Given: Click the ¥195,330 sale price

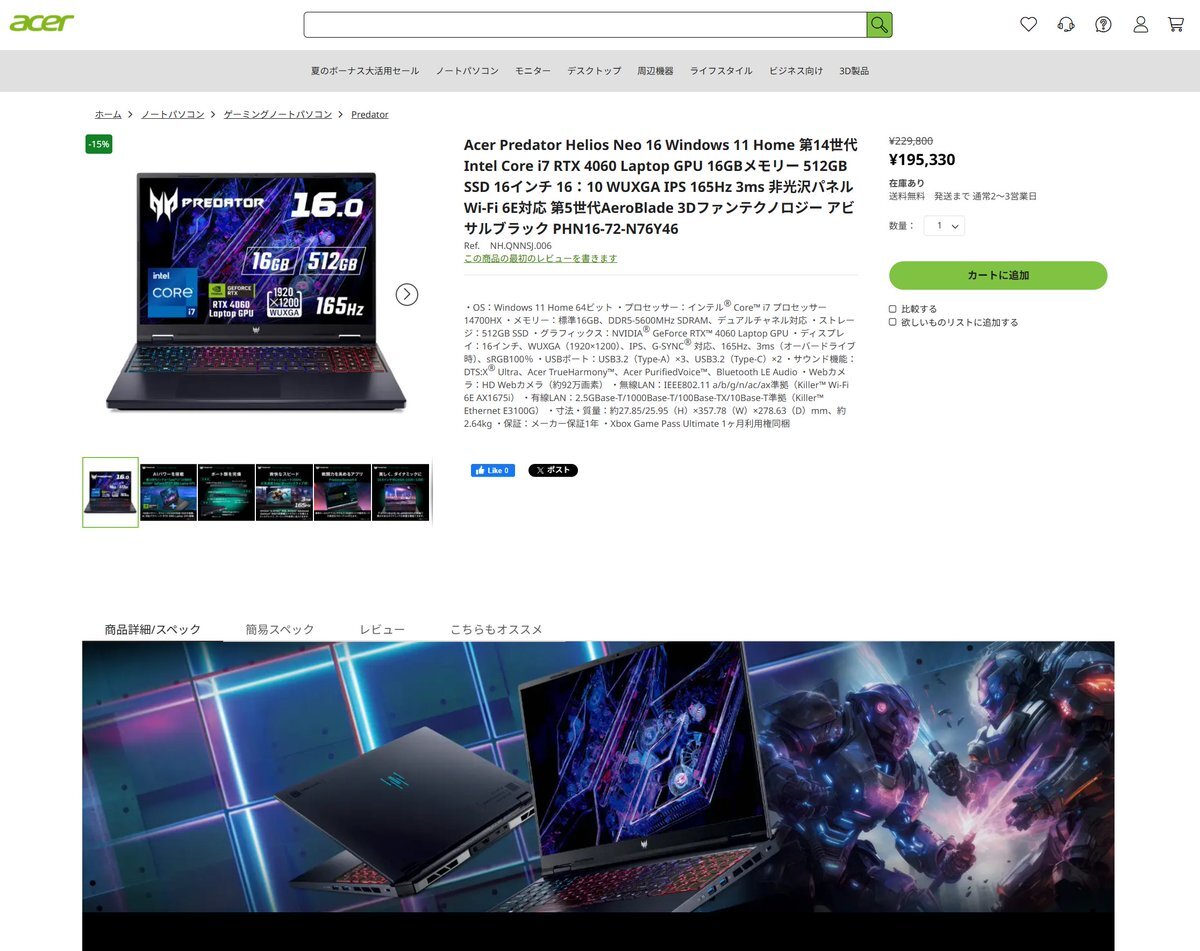Looking at the screenshot, I should coord(922,160).
